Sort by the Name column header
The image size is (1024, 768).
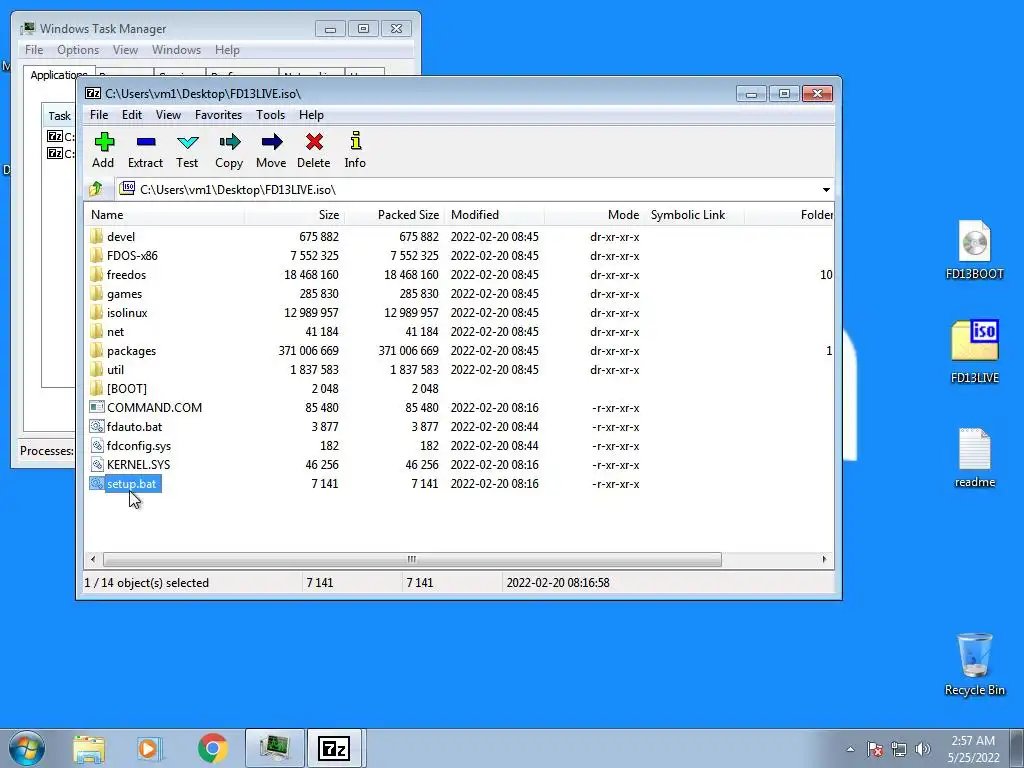164,215
